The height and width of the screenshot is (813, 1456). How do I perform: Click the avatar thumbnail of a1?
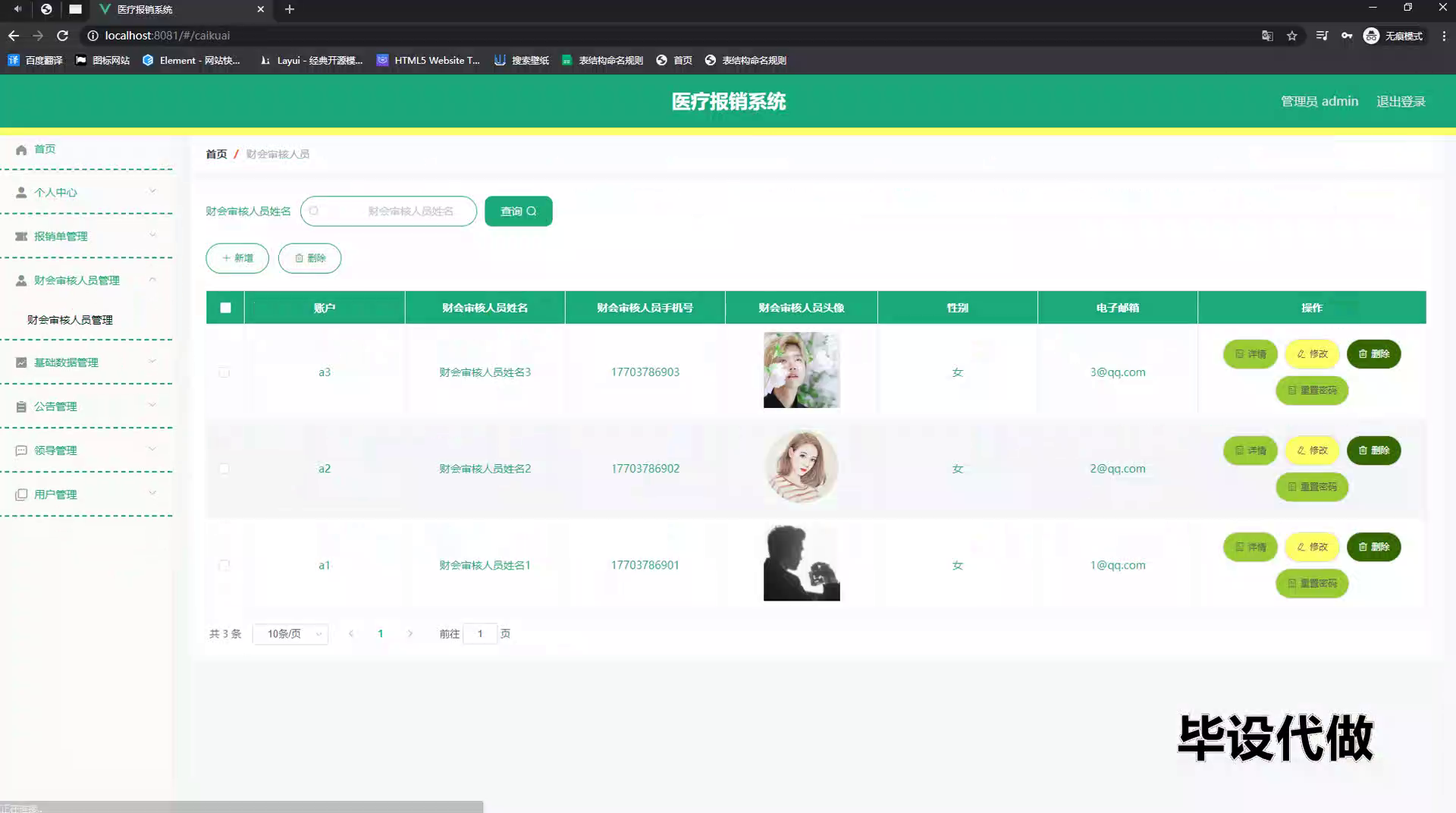pos(802,563)
